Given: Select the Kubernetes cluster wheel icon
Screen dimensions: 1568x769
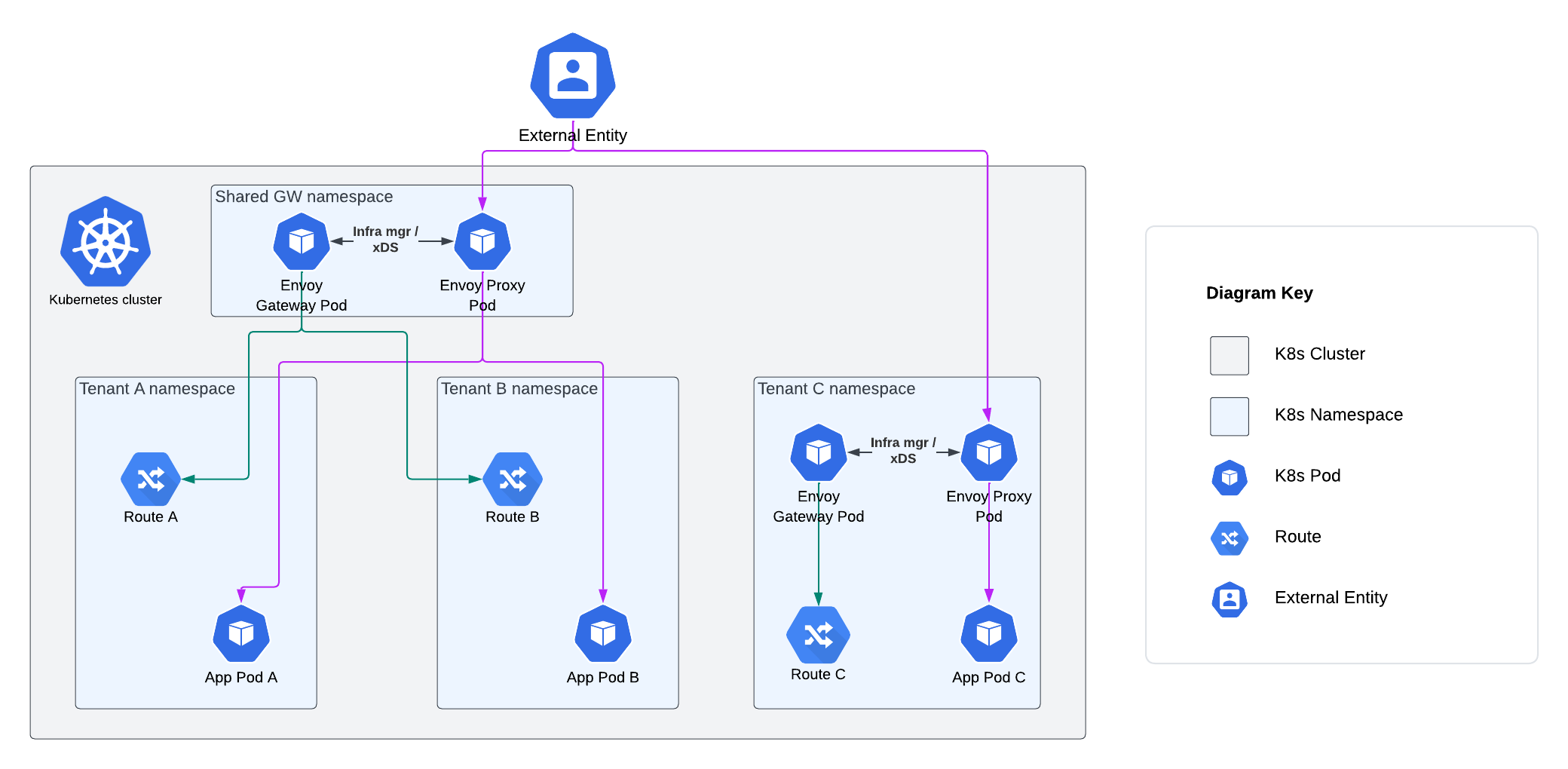Looking at the screenshot, I should [x=106, y=242].
